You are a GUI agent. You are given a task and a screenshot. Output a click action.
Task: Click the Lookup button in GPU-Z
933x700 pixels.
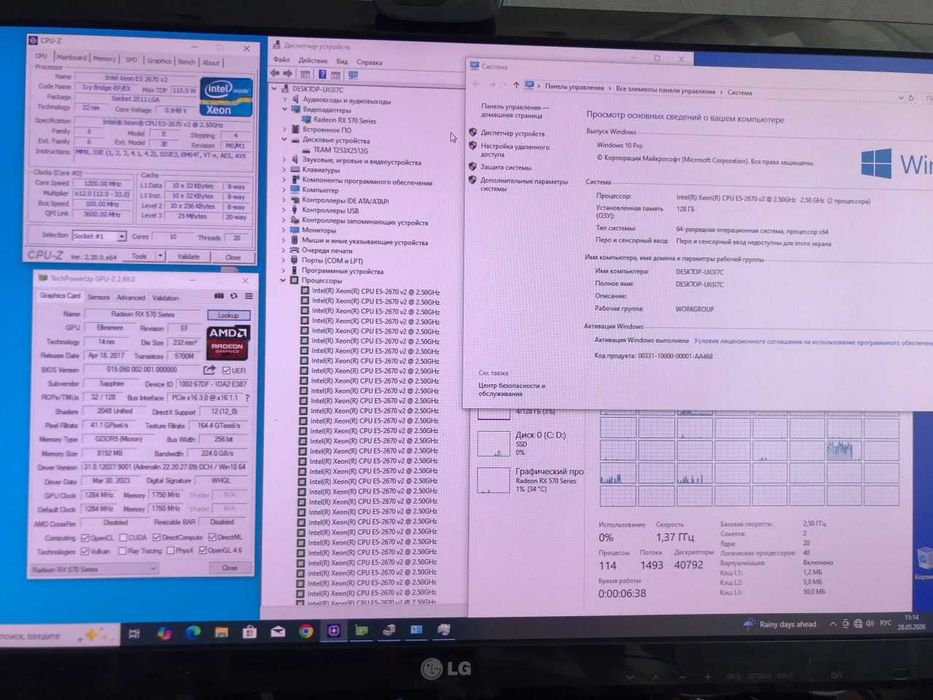click(228, 315)
